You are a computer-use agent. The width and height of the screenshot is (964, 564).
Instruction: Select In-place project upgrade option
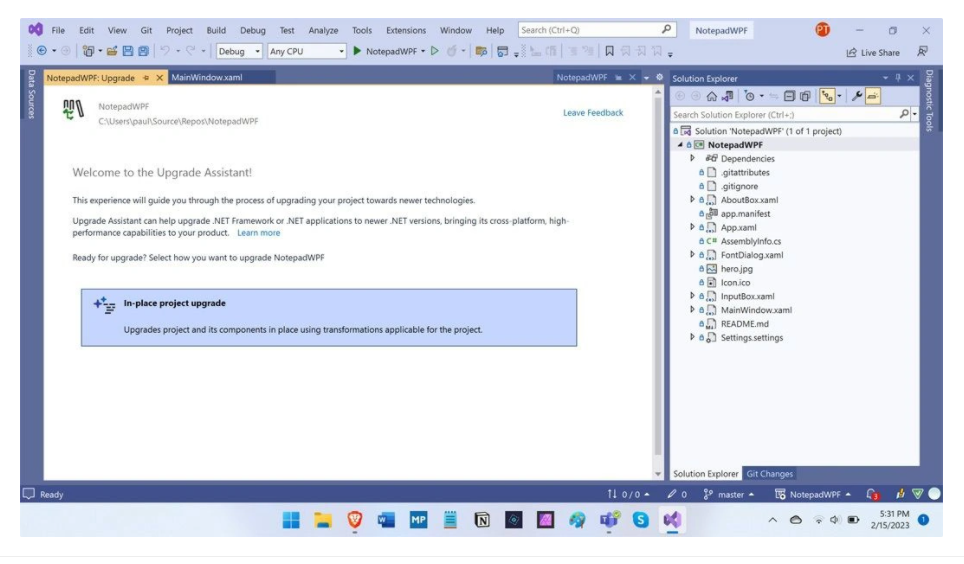[x=329, y=317]
